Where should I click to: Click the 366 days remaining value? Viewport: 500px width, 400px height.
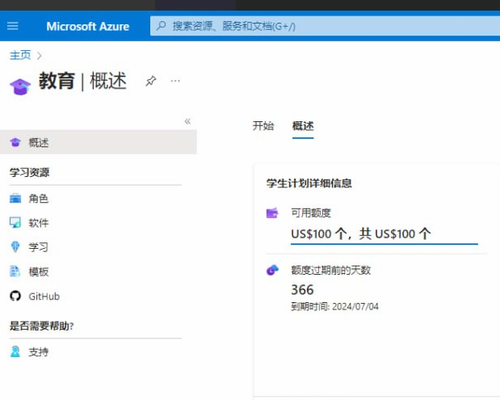[302, 290]
